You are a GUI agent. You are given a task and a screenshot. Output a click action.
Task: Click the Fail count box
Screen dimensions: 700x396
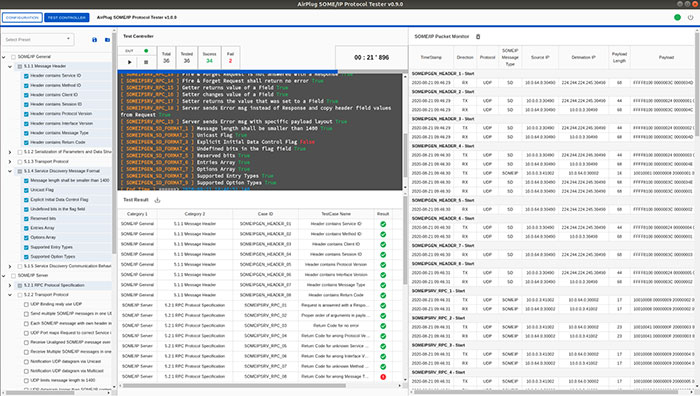tap(230, 58)
